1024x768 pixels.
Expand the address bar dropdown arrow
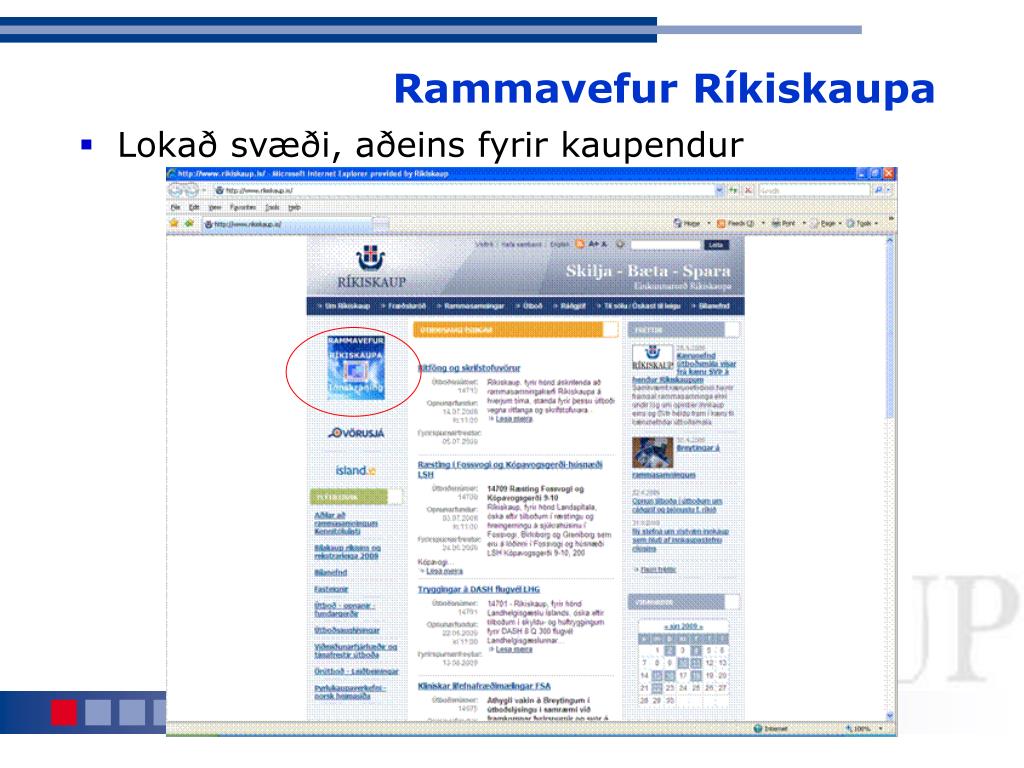click(x=719, y=191)
